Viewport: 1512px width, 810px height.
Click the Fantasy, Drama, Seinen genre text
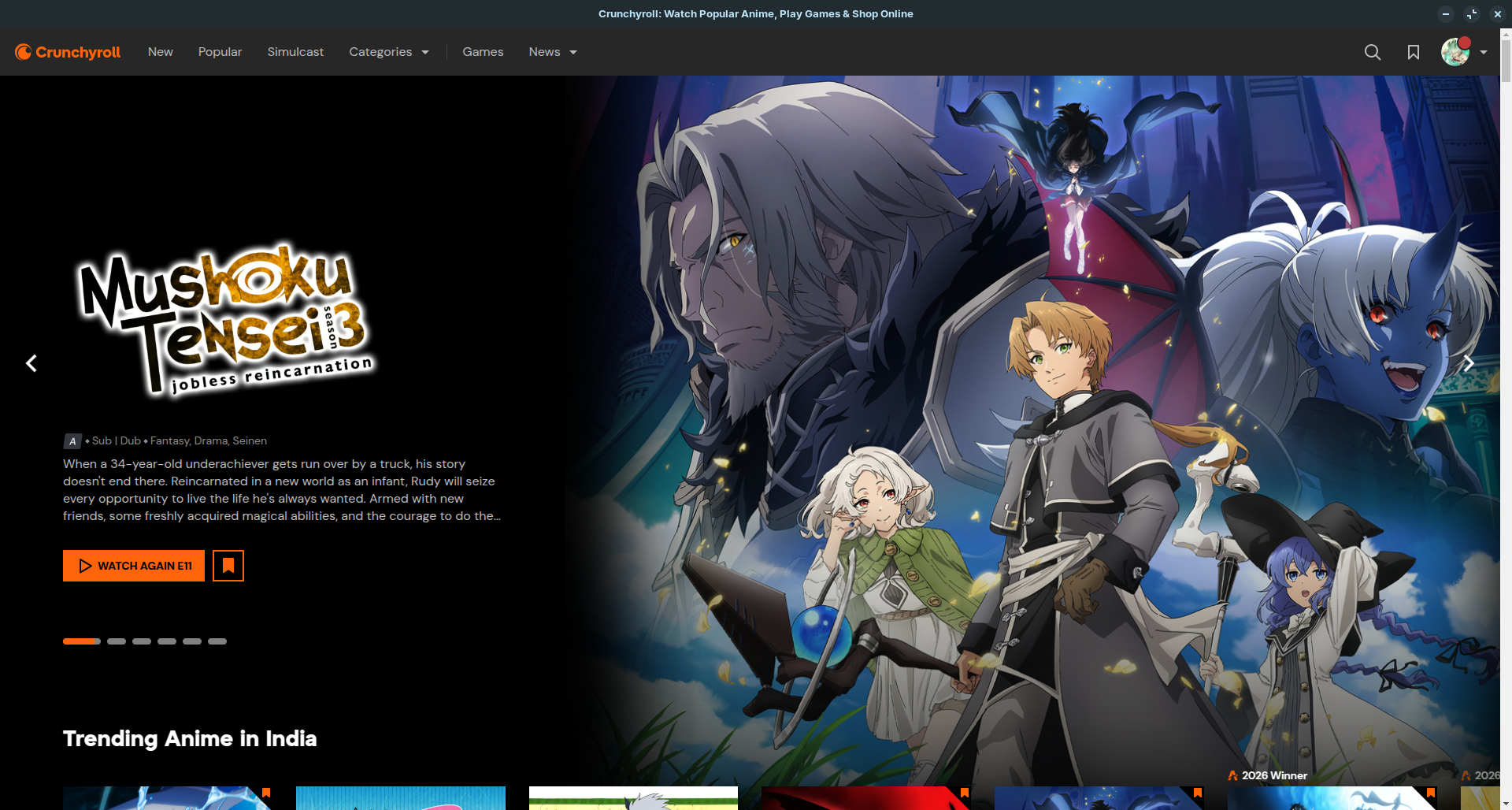tap(209, 441)
